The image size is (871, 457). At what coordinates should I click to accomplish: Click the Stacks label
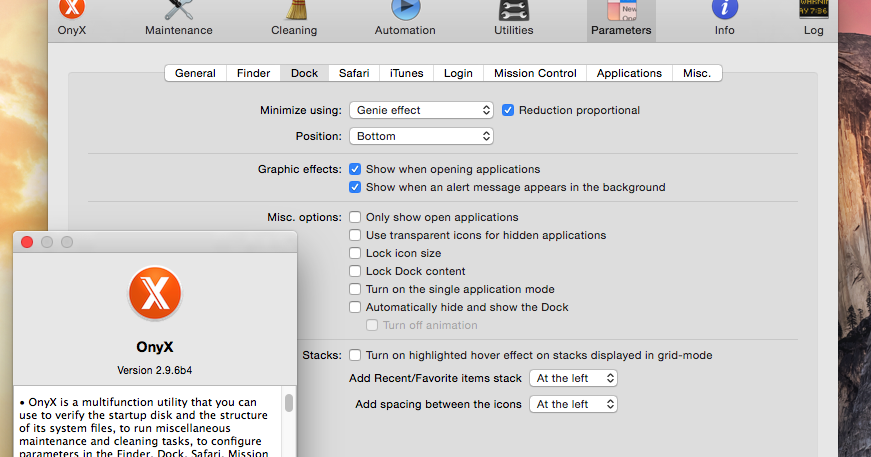(322, 355)
